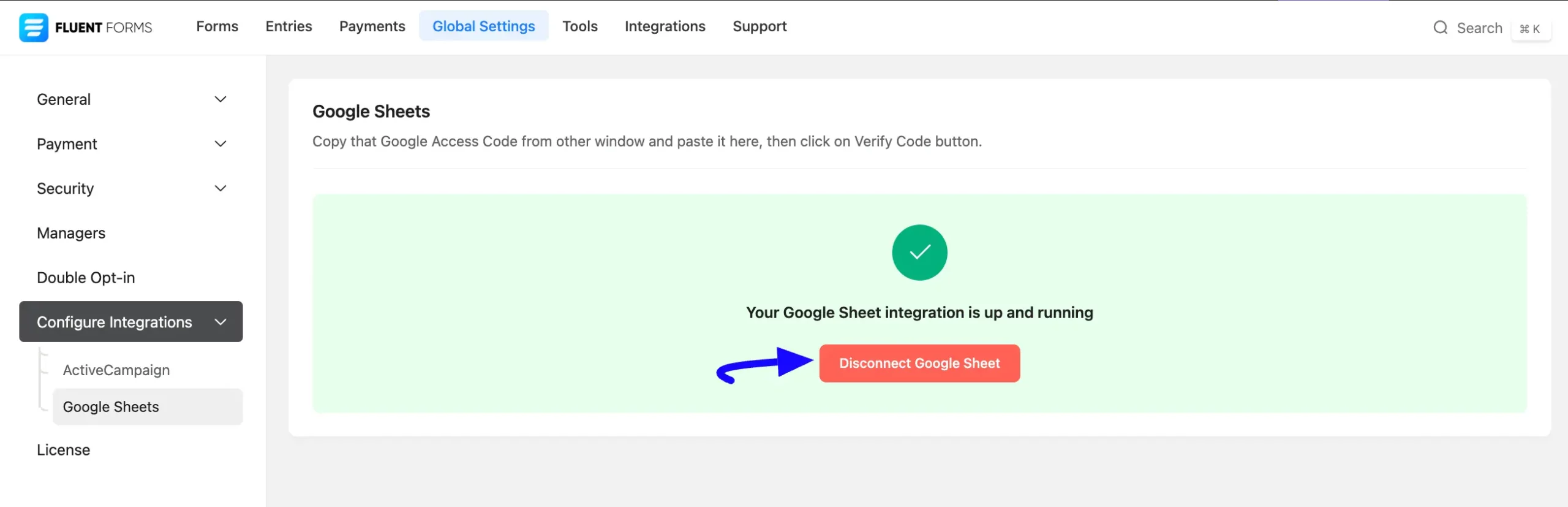Open the General settings section
This screenshot has width=1568, height=507.
(130, 99)
